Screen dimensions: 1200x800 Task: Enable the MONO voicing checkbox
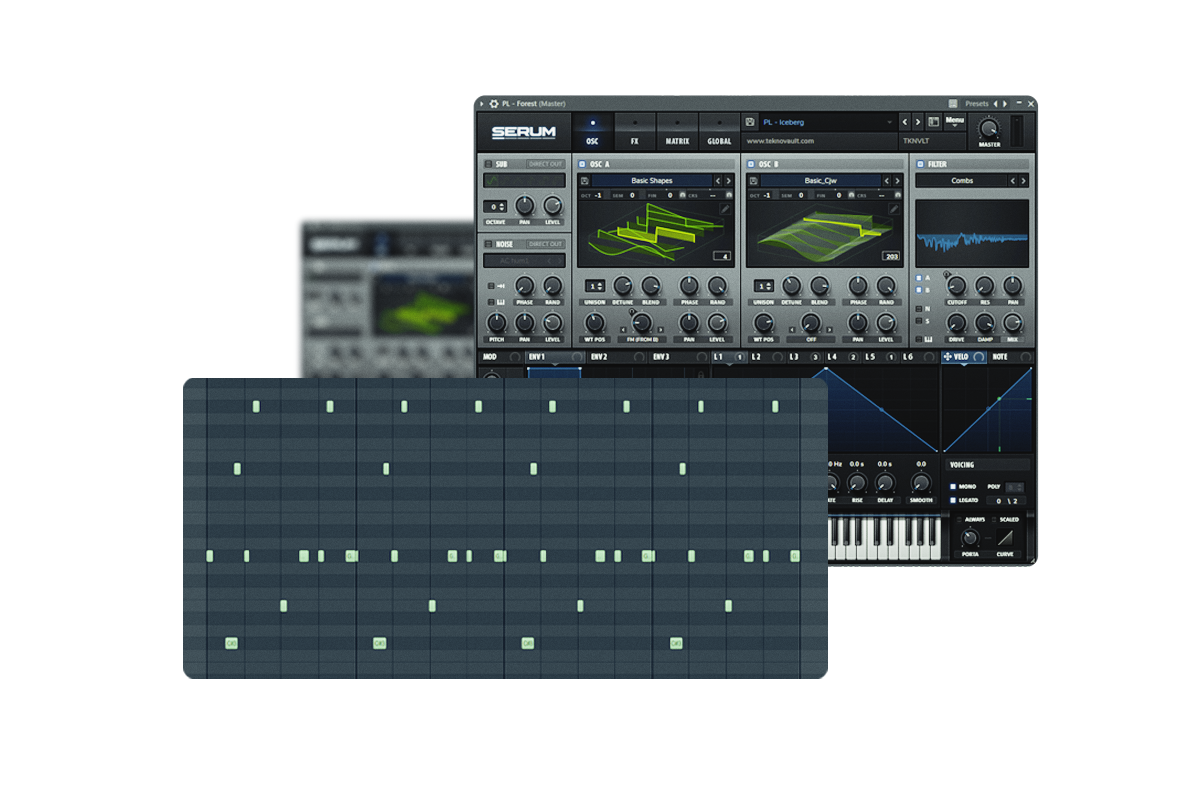click(953, 486)
